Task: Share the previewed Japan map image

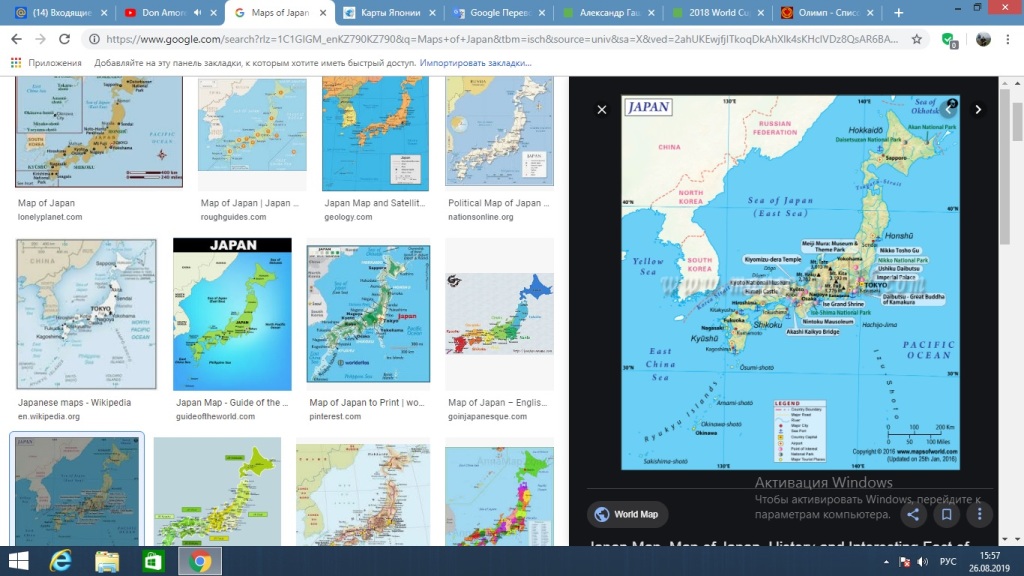Action: pyautogui.click(x=913, y=515)
